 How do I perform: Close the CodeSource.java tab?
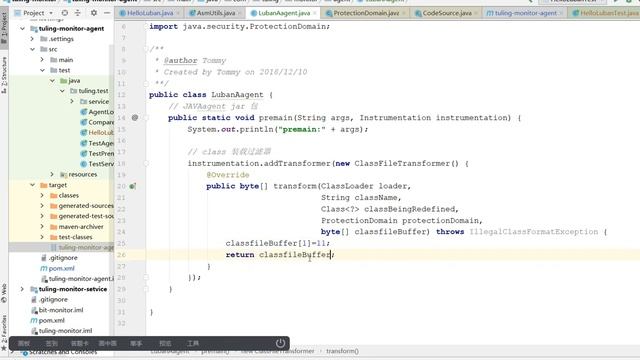click(476, 13)
